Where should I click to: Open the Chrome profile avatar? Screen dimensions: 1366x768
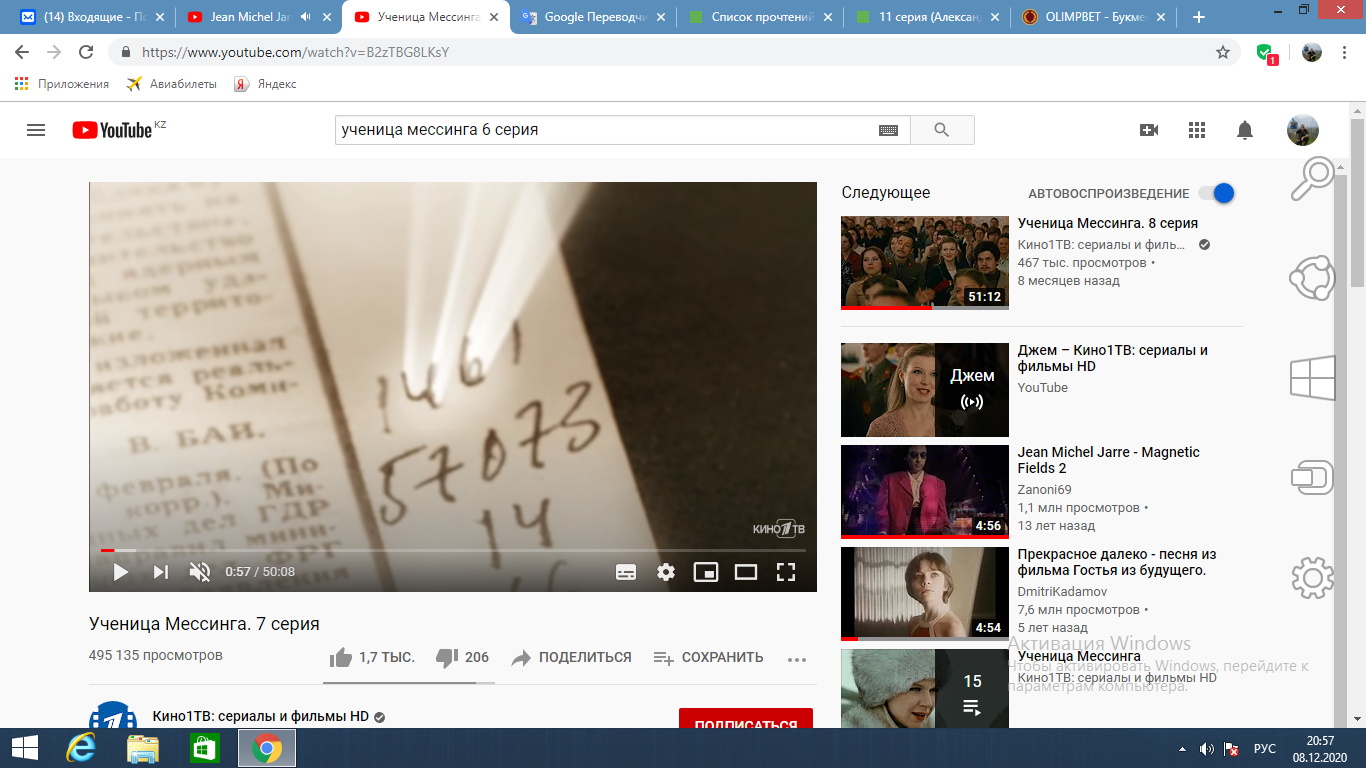pos(1311,52)
